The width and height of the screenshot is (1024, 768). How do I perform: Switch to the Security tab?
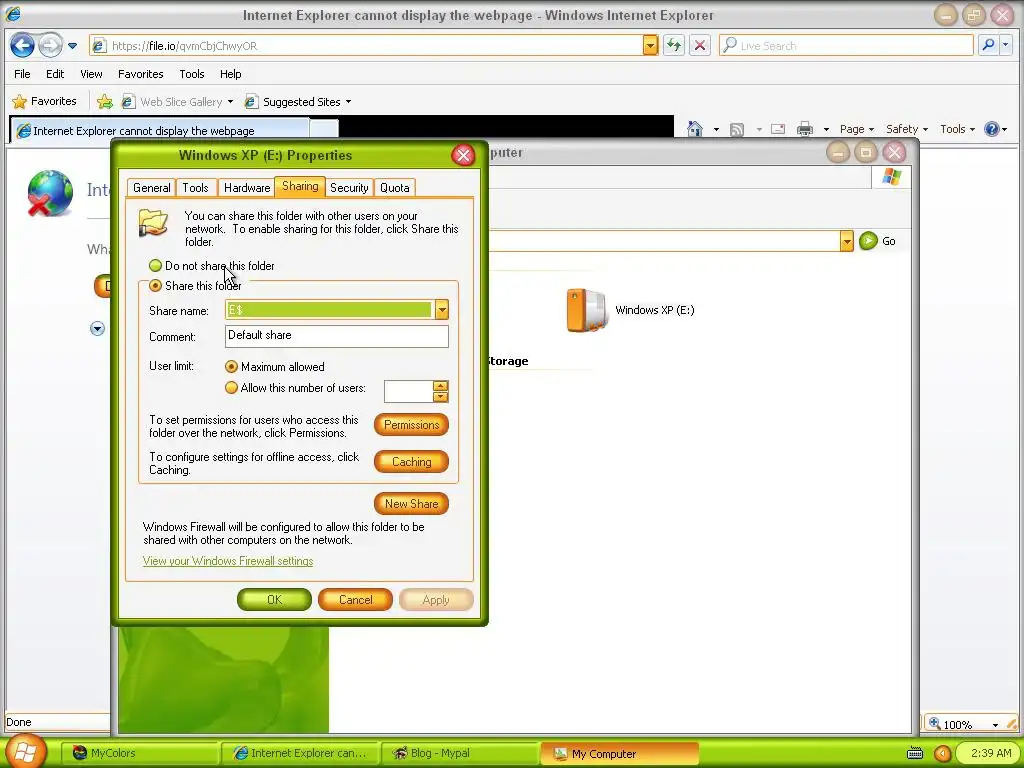point(349,188)
